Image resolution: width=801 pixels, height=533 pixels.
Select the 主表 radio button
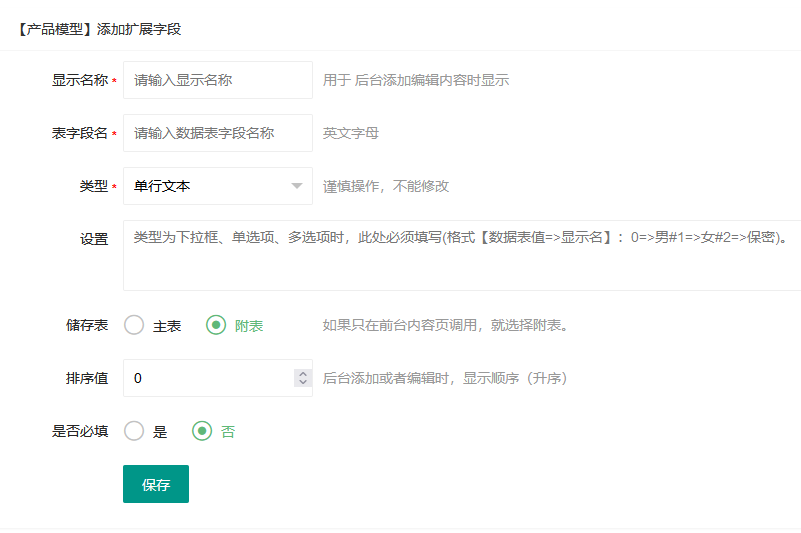[134, 325]
